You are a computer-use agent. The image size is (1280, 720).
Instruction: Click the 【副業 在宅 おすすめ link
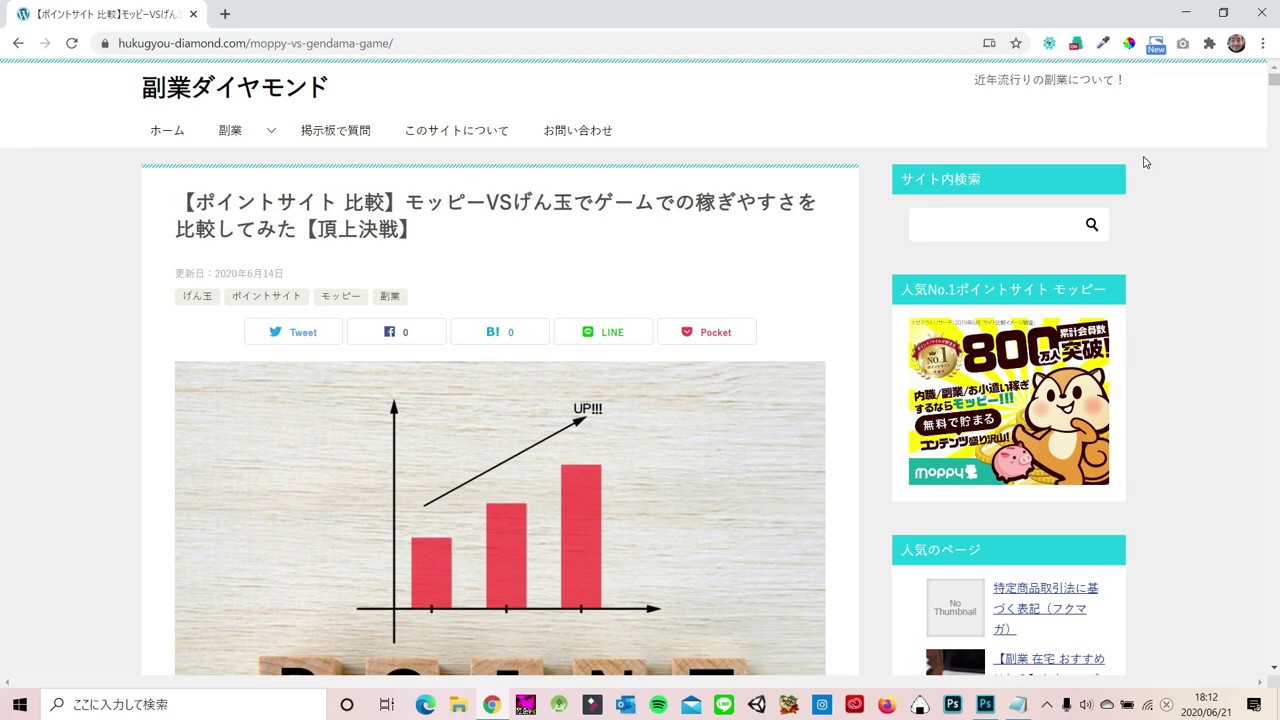(1049, 659)
